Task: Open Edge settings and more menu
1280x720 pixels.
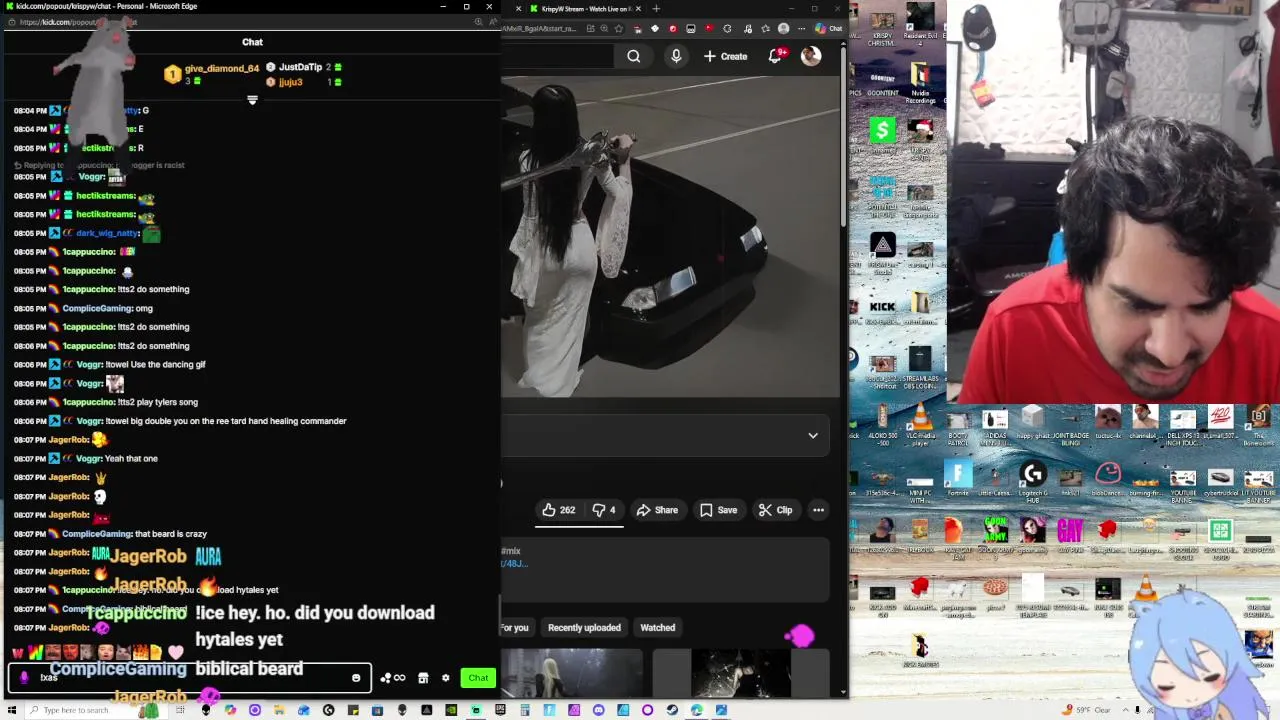Action: pos(803,28)
